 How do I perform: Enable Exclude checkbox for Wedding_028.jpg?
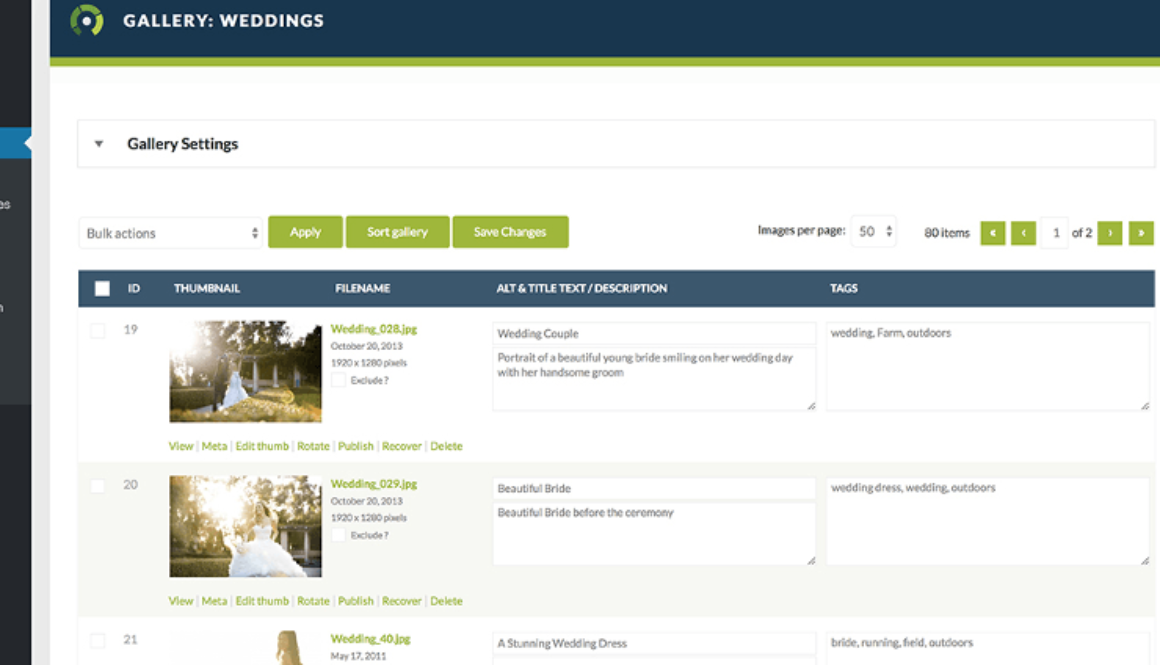click(x=339, y=380)
